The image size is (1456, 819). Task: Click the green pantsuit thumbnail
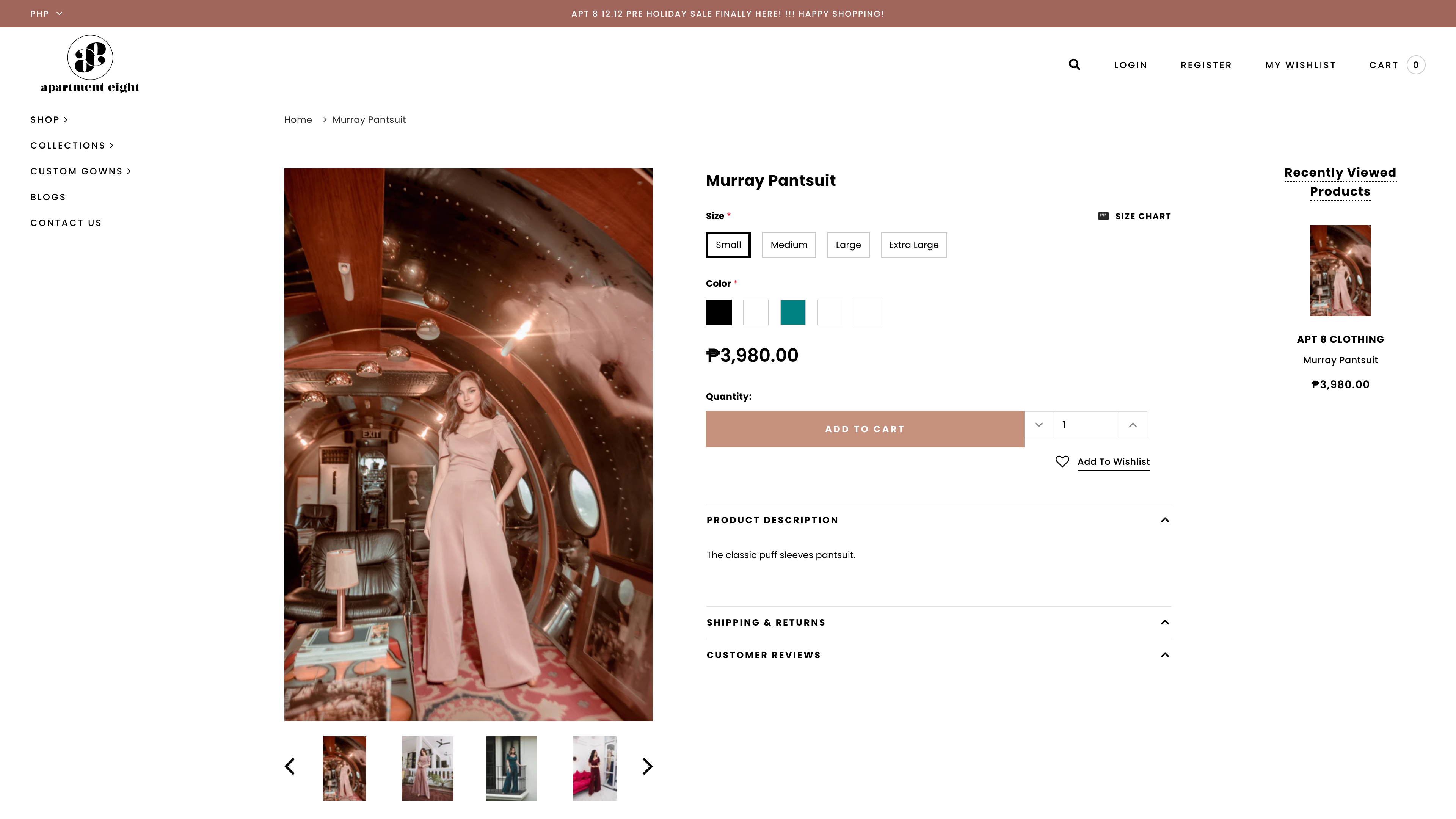[510, 767]
